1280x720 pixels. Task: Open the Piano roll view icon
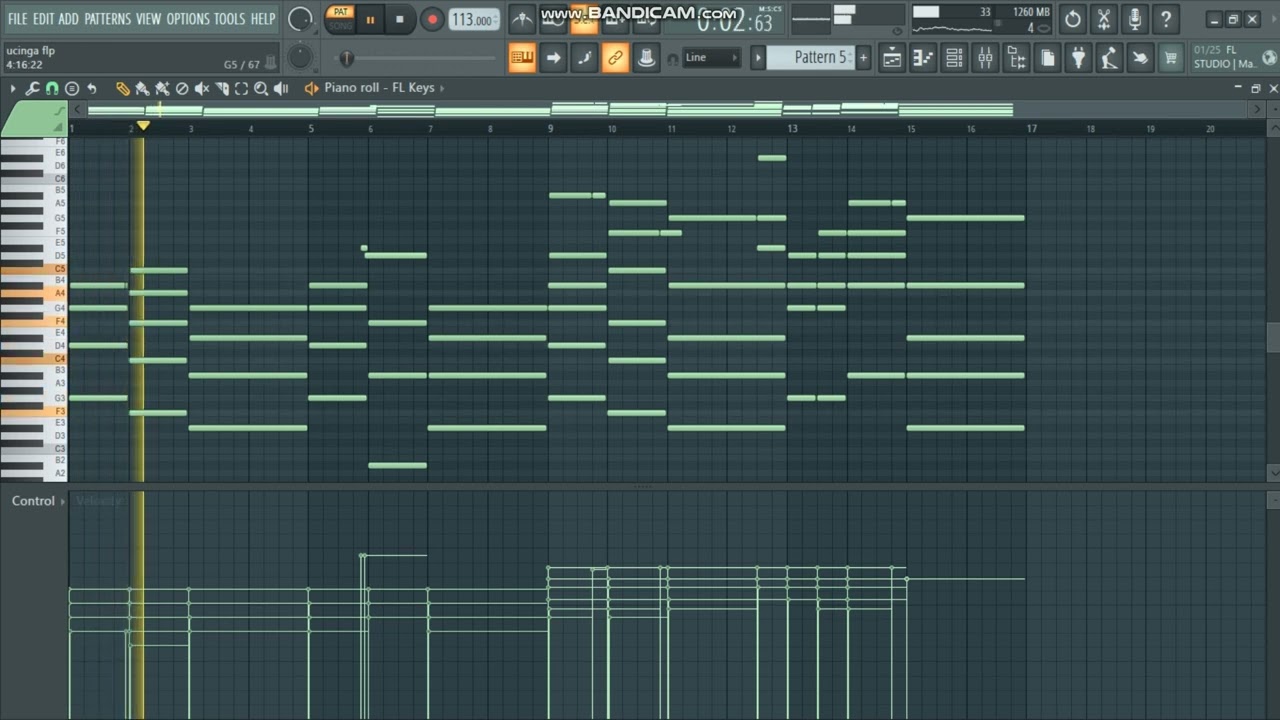coord(923,58)
